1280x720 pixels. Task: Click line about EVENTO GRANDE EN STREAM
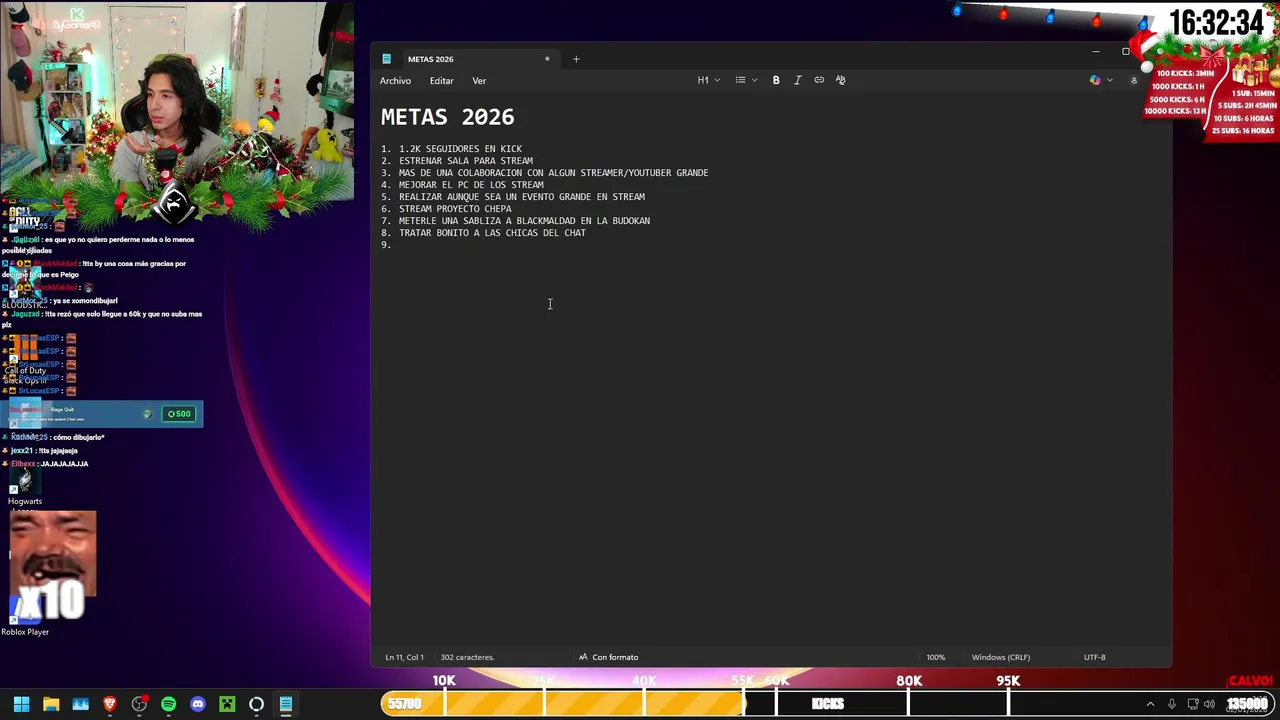coord(522,197)
